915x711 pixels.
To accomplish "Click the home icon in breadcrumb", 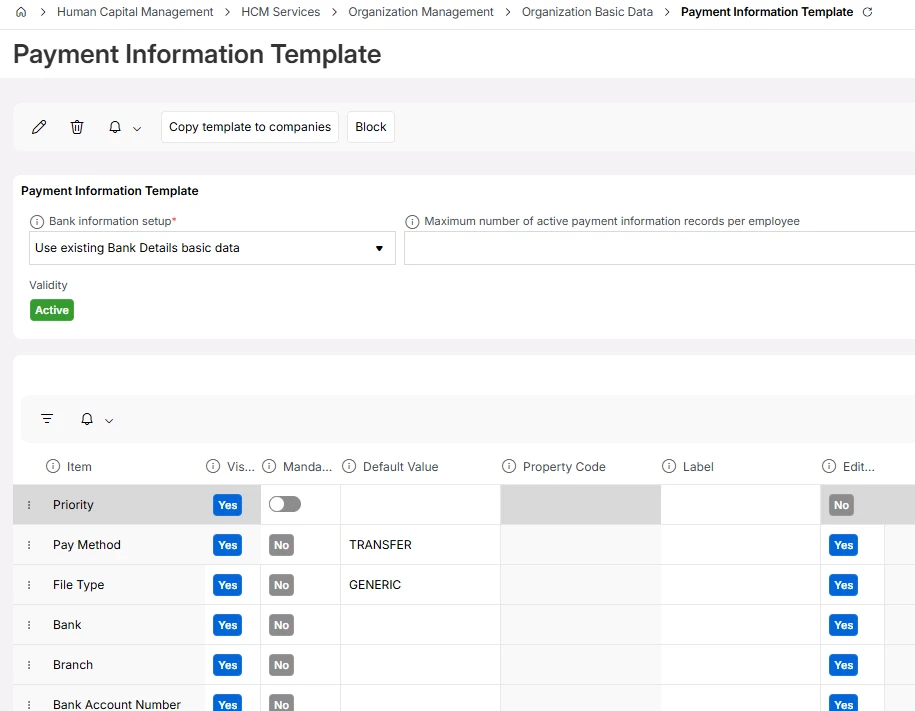I will coord(21,12).
